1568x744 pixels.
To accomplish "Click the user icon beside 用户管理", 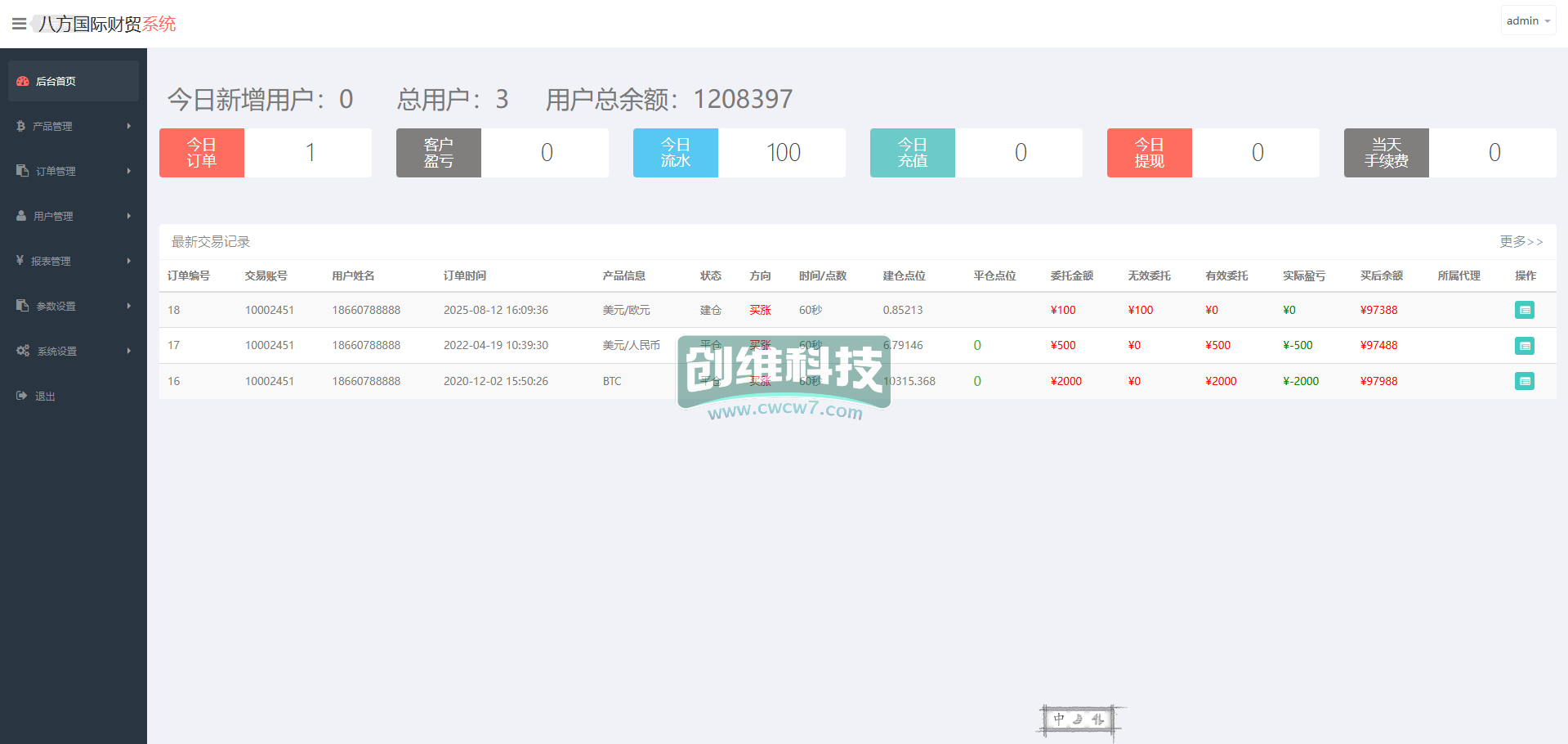I will coord(21,216).
